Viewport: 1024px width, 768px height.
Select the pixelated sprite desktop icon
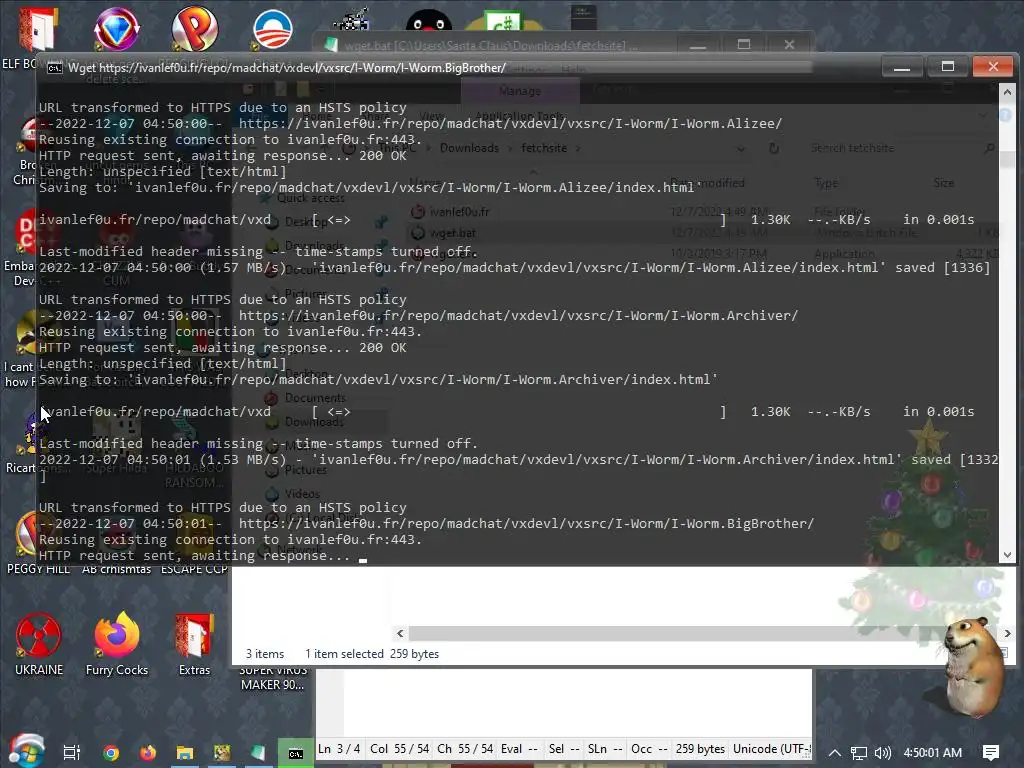click(x=351, y=20)
